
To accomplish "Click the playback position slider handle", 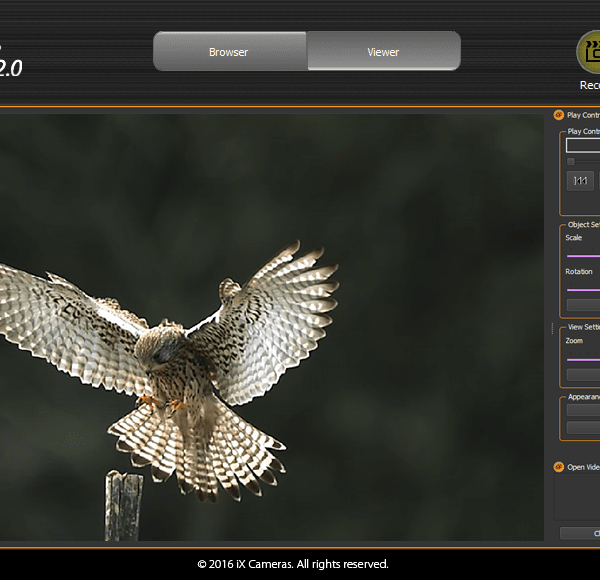I will [571, 161].
